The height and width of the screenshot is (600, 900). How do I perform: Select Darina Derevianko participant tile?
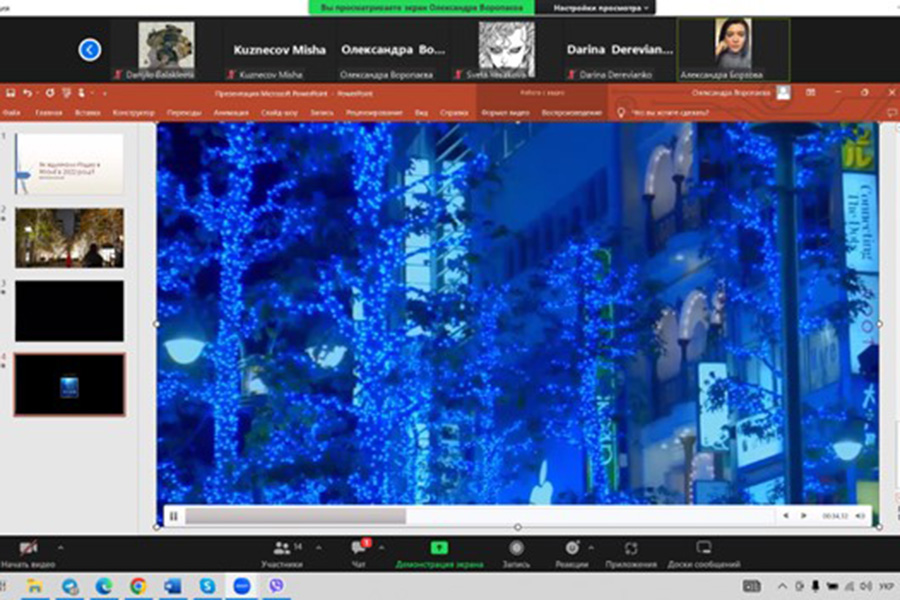[619, 50]
